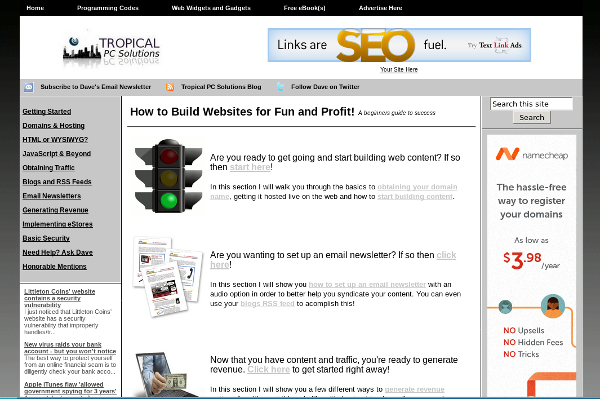Open Need Help? Ask Dave link
600x399 pixels.
(57, 252)
